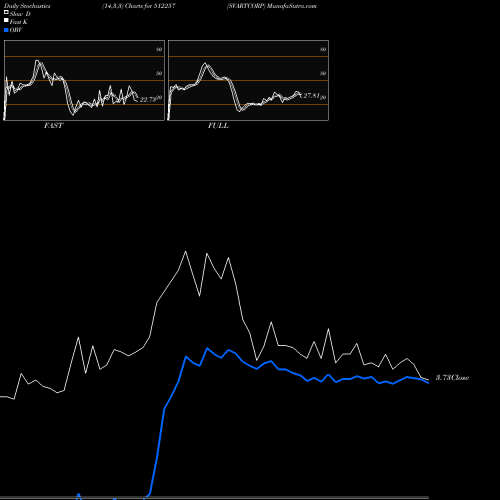Click the 'Daily Stochastics' title text
This screenshot has width=500, height=500.
click(x=27, y=6)
